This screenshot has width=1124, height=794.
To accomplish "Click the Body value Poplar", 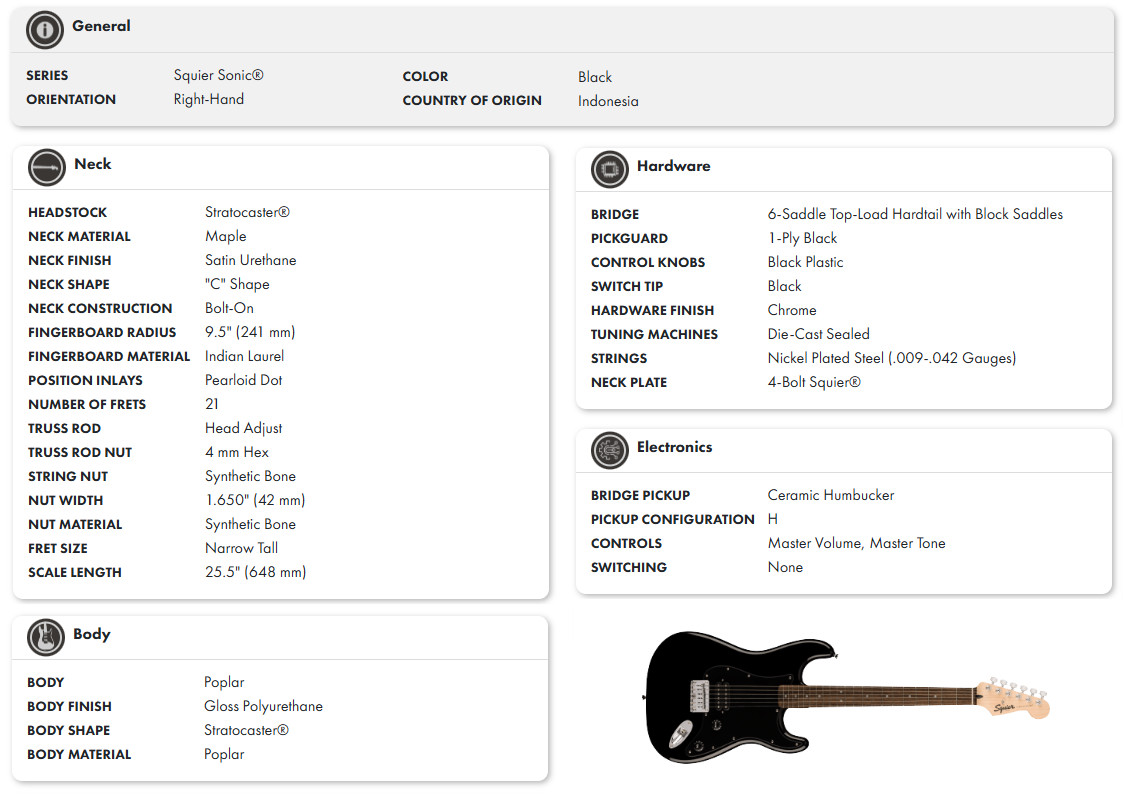I will pyautogui.click(x=224, y=682).
